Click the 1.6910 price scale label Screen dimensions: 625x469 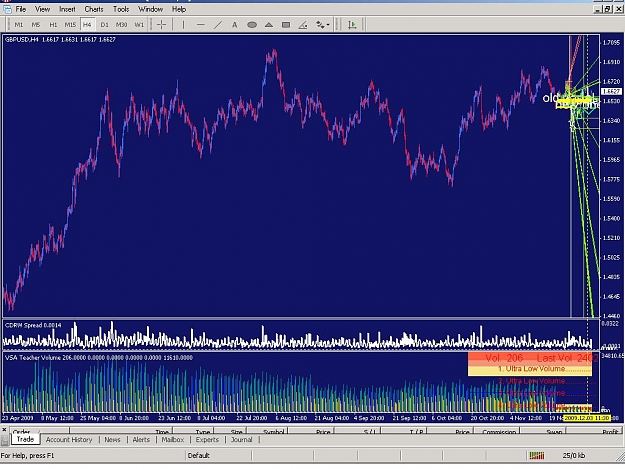(x=611, y=62)
